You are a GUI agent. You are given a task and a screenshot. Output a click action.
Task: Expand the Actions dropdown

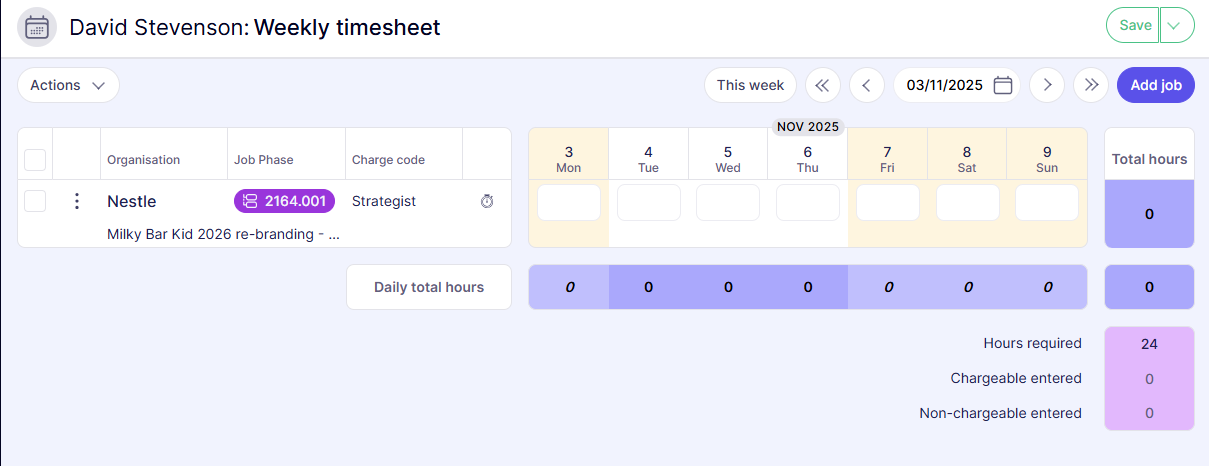coord(68,85)
